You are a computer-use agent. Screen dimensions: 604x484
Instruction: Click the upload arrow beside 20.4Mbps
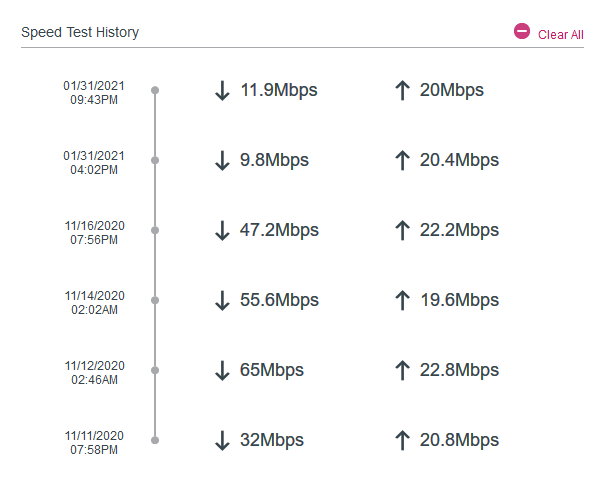pyautogui.click(x=402, y=160)
